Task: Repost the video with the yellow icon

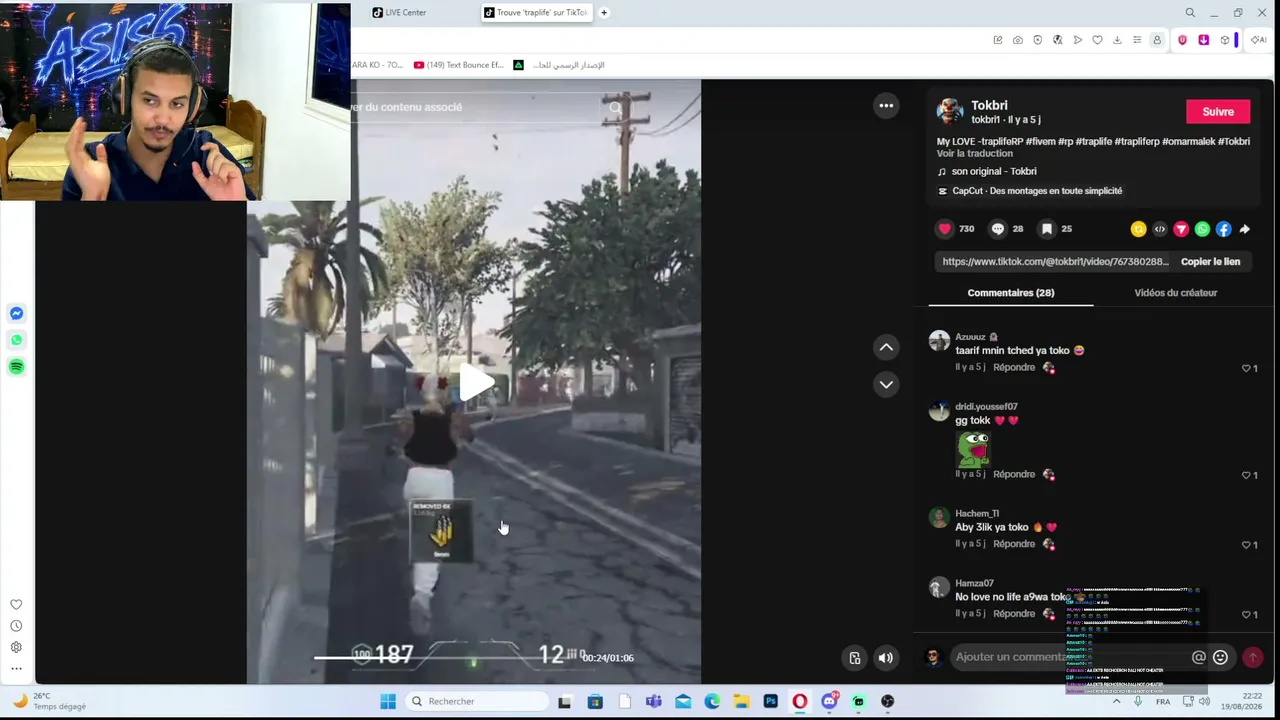Action: tap(1138, 229)
